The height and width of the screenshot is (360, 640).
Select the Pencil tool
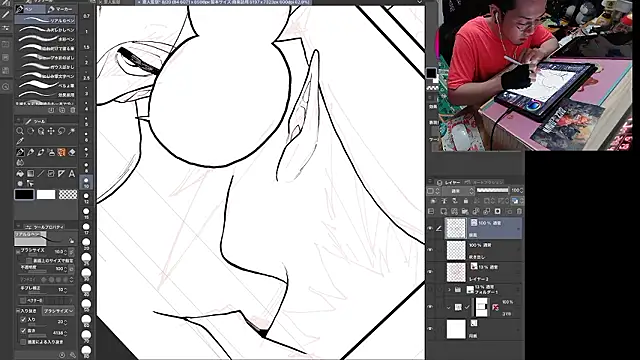[x=30, y=152]
